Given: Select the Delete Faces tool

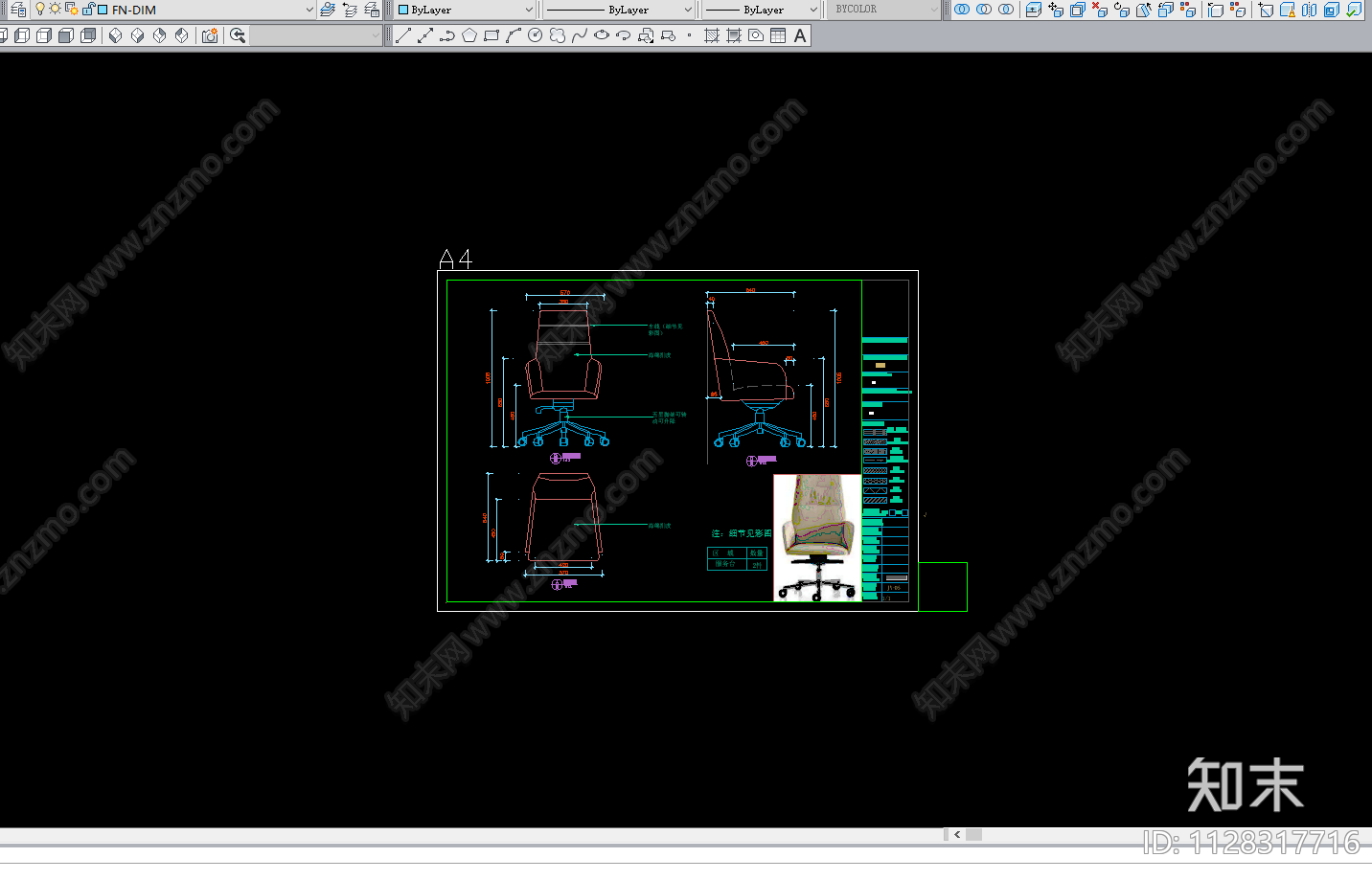Looking at the screenshot, I should [1100, 10].
